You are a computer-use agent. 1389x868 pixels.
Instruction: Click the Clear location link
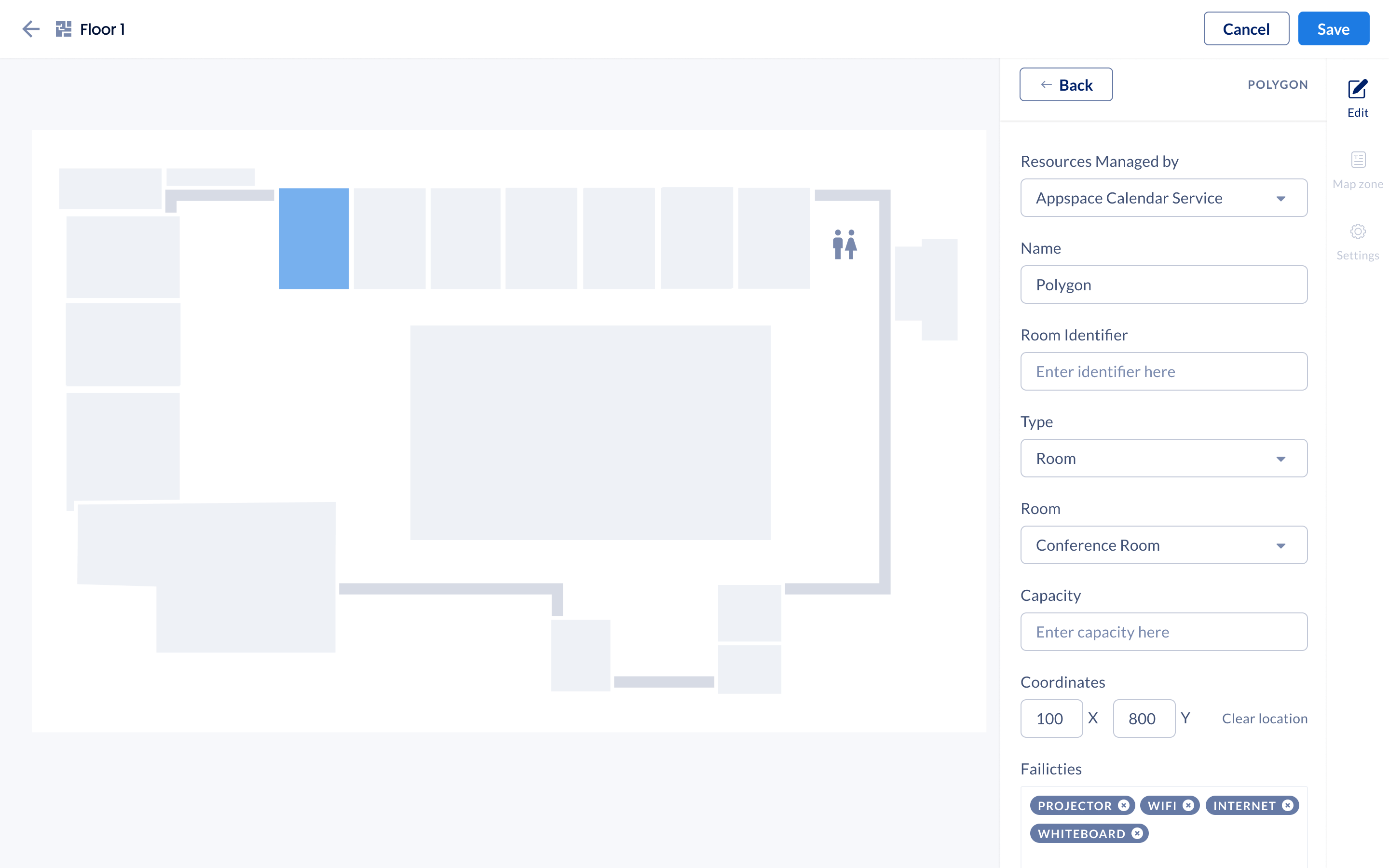pos(1265,718)
